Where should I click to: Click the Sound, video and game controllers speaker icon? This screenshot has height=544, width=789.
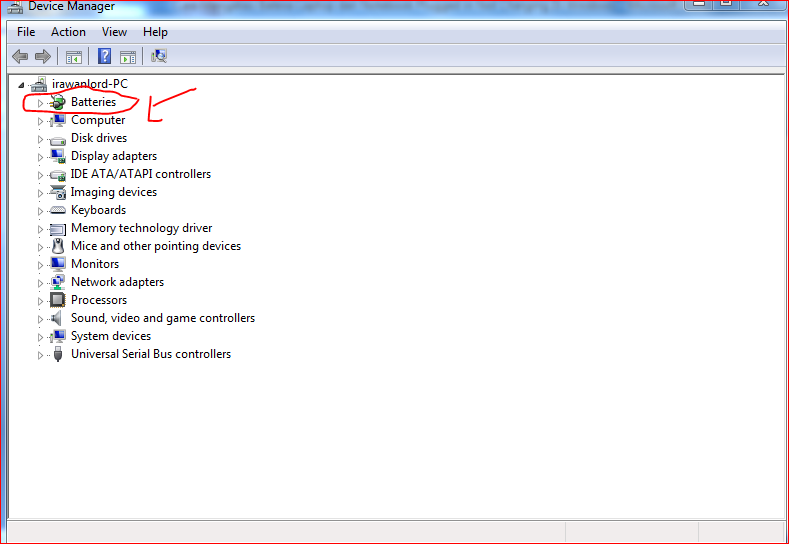57,318
